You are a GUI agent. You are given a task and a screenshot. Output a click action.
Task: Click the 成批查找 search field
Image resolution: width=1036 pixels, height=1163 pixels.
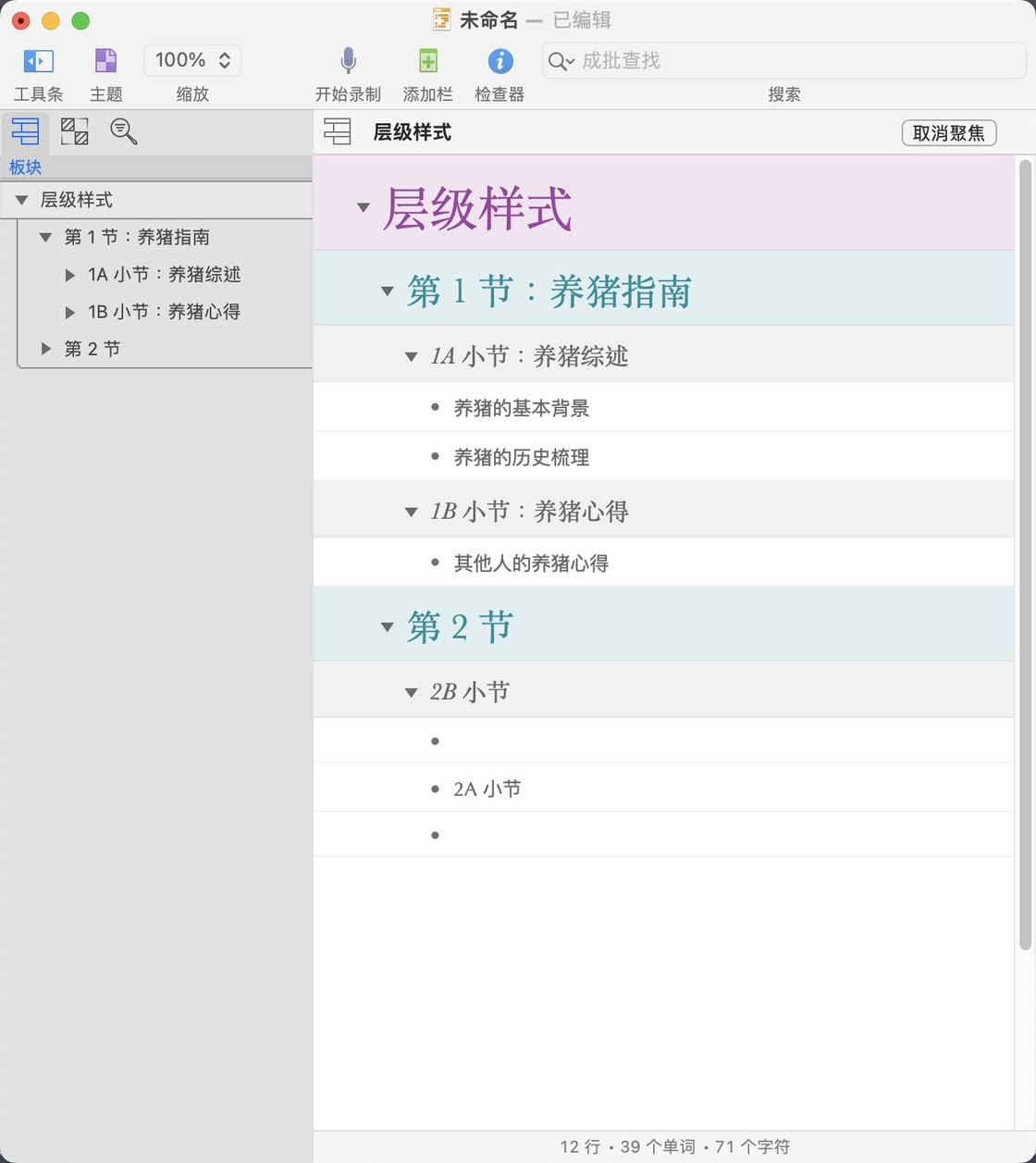[795, 61]
